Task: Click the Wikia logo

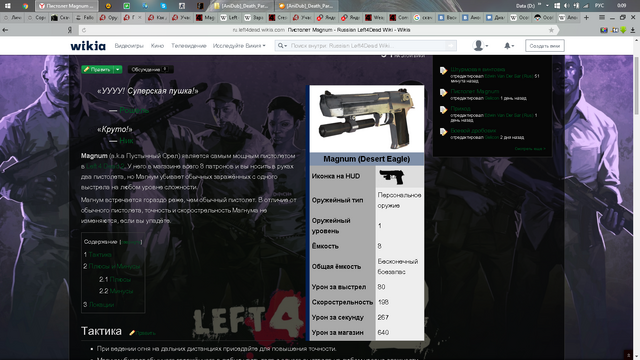Action: pyautogui.click(x=88, y=46)
